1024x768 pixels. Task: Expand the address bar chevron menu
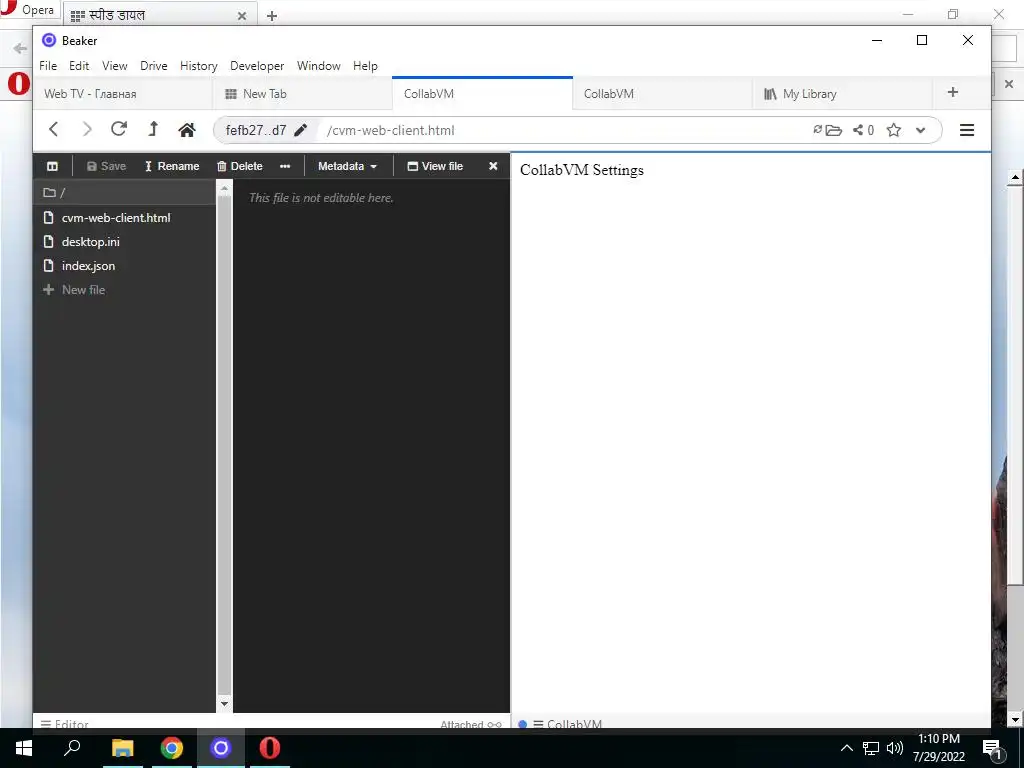point(920,130)
